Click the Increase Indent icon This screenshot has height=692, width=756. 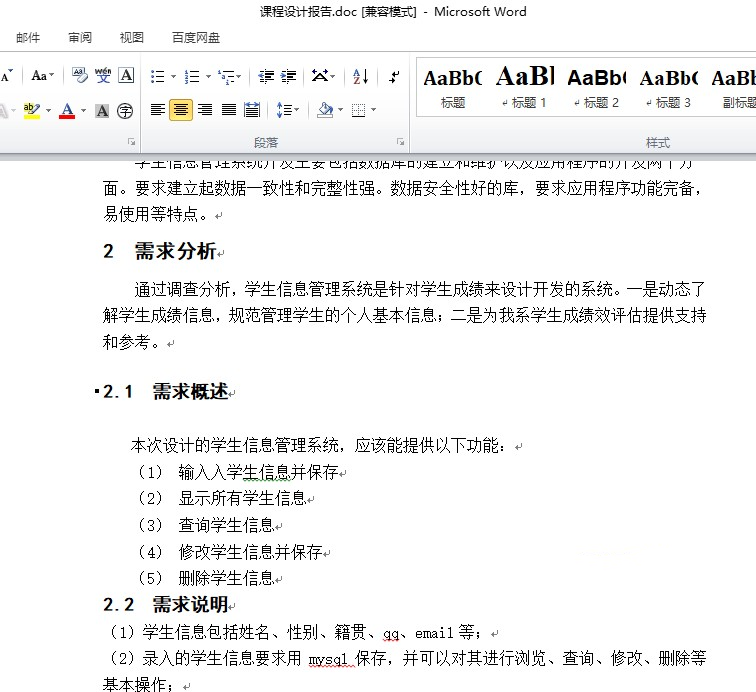click(x=288, y=77)
